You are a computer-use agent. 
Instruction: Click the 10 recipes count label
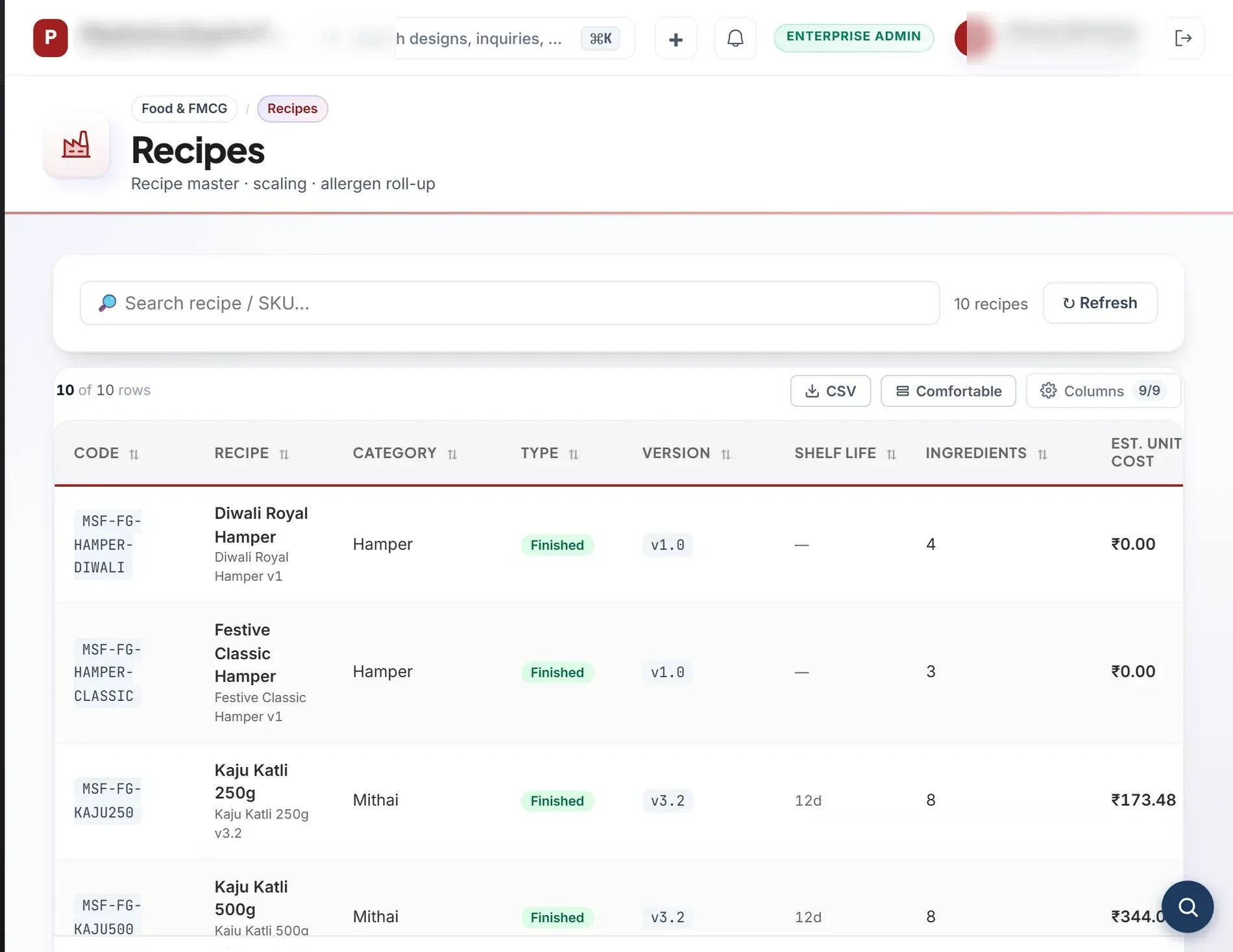pyautogui.click(x=990, y=304)
